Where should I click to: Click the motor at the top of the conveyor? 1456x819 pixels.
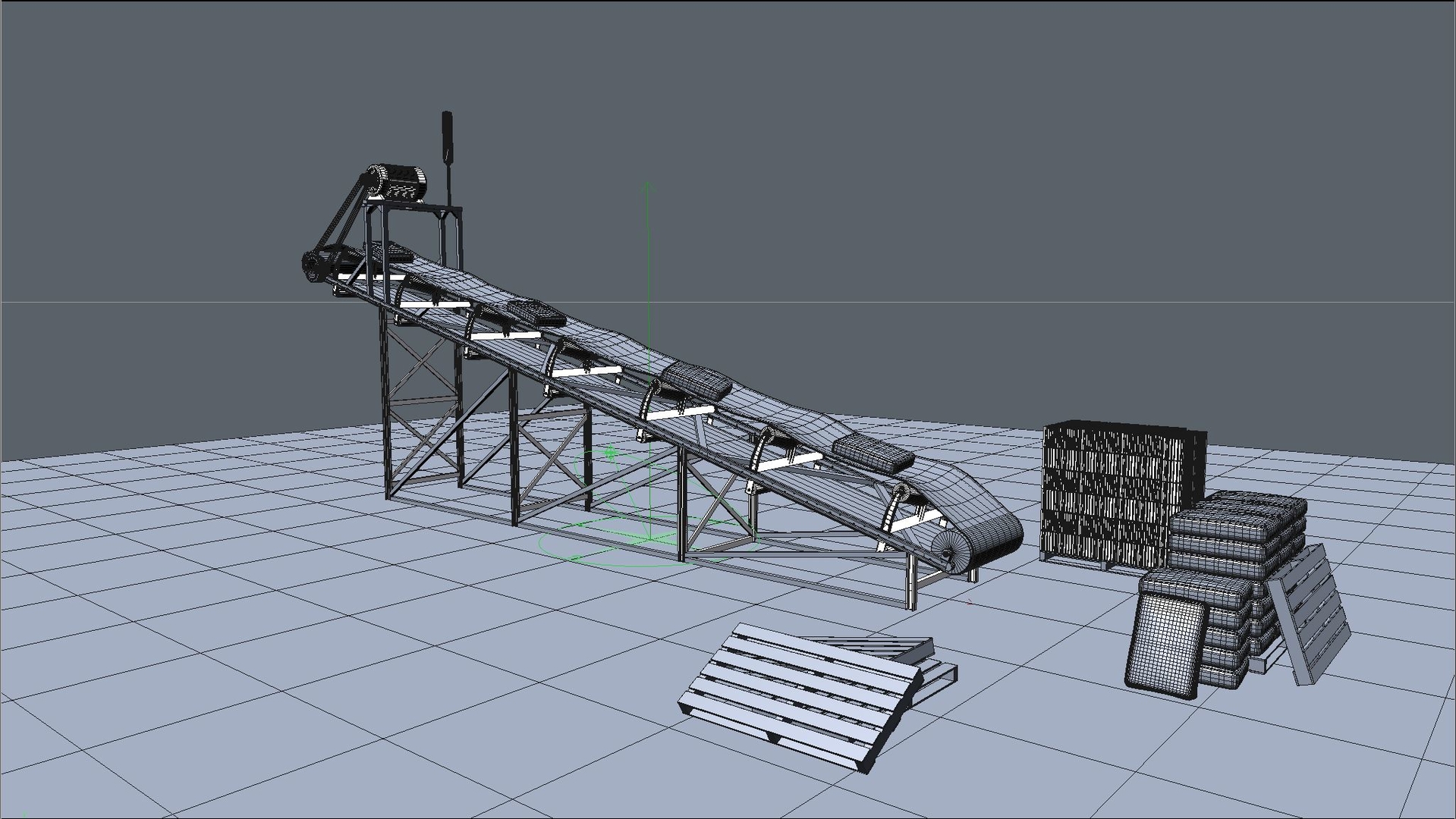point(402,182)
